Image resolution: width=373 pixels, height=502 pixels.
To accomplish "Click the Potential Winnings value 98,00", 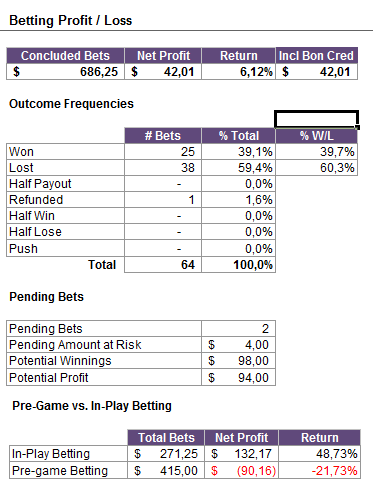I will click(238, 361).
